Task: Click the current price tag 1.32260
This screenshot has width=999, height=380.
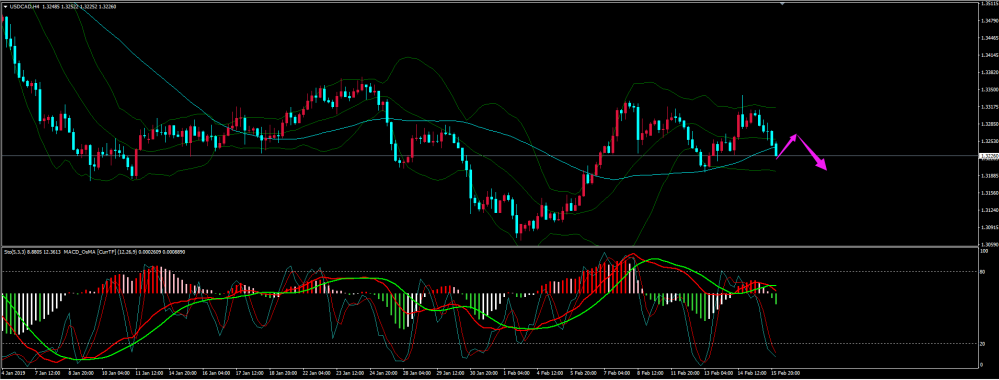Action: point(989,156)
